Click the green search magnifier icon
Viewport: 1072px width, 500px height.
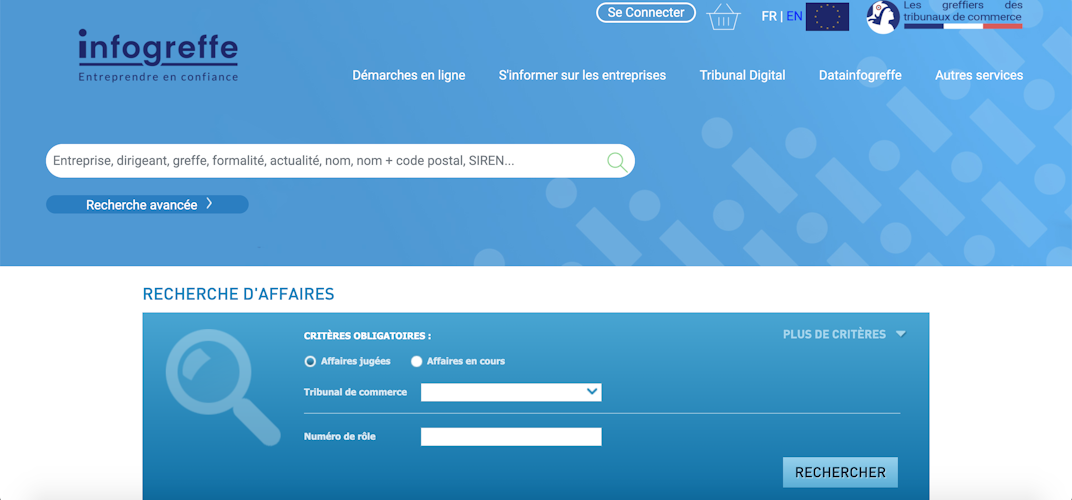point(617,162)
